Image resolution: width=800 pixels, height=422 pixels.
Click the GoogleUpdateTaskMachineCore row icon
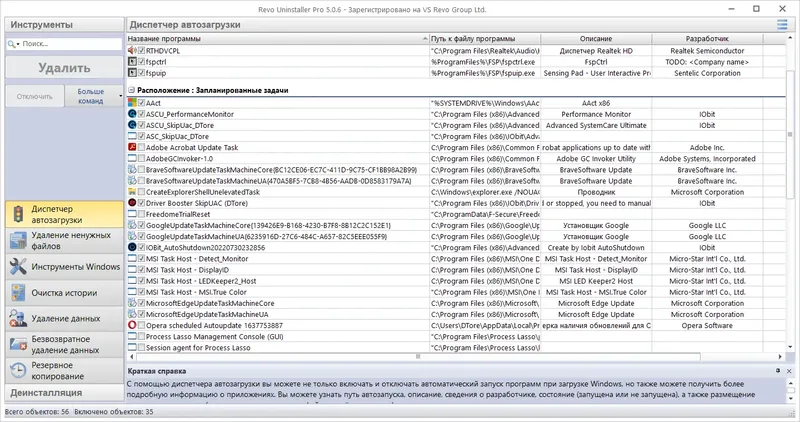[x=132, y=225]
